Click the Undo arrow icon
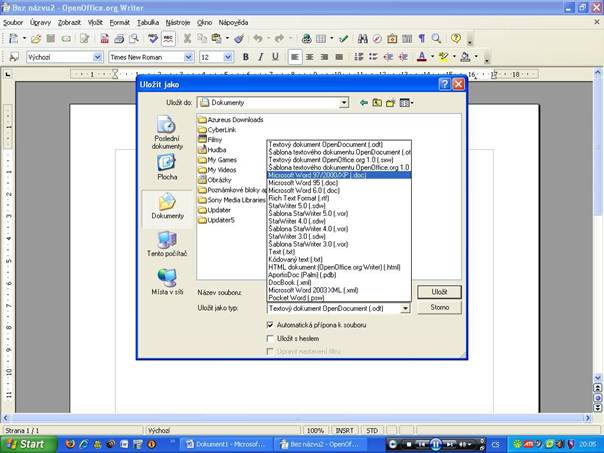The image size is (604, 453). tap(257, 38)
